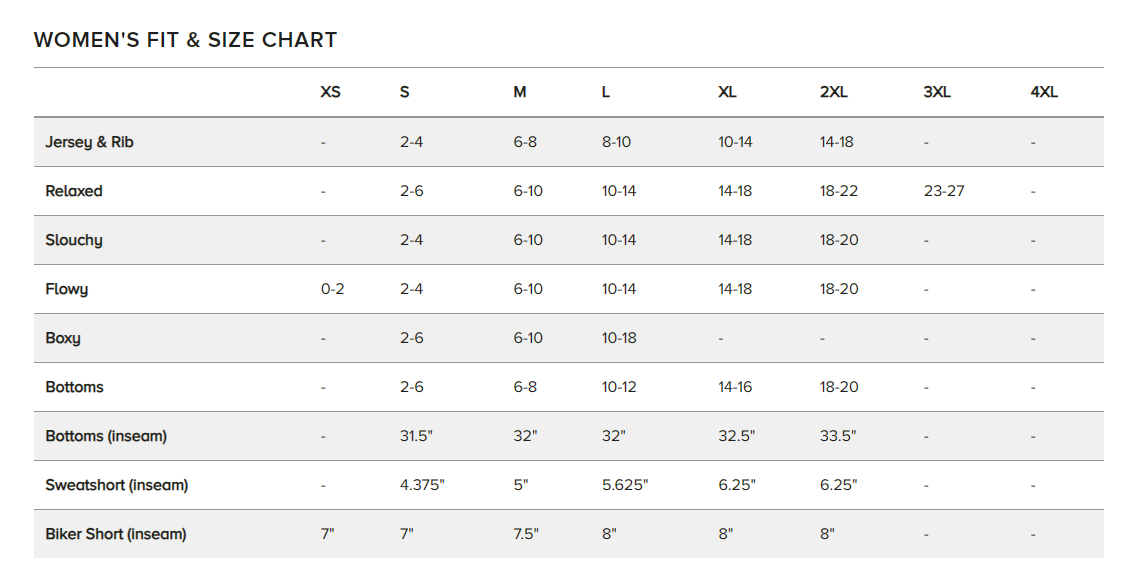Click the Bottoms inseam 2XL value 33.5"
Image resolution: width=1148 pixels, height=580 pixels.
838,436
